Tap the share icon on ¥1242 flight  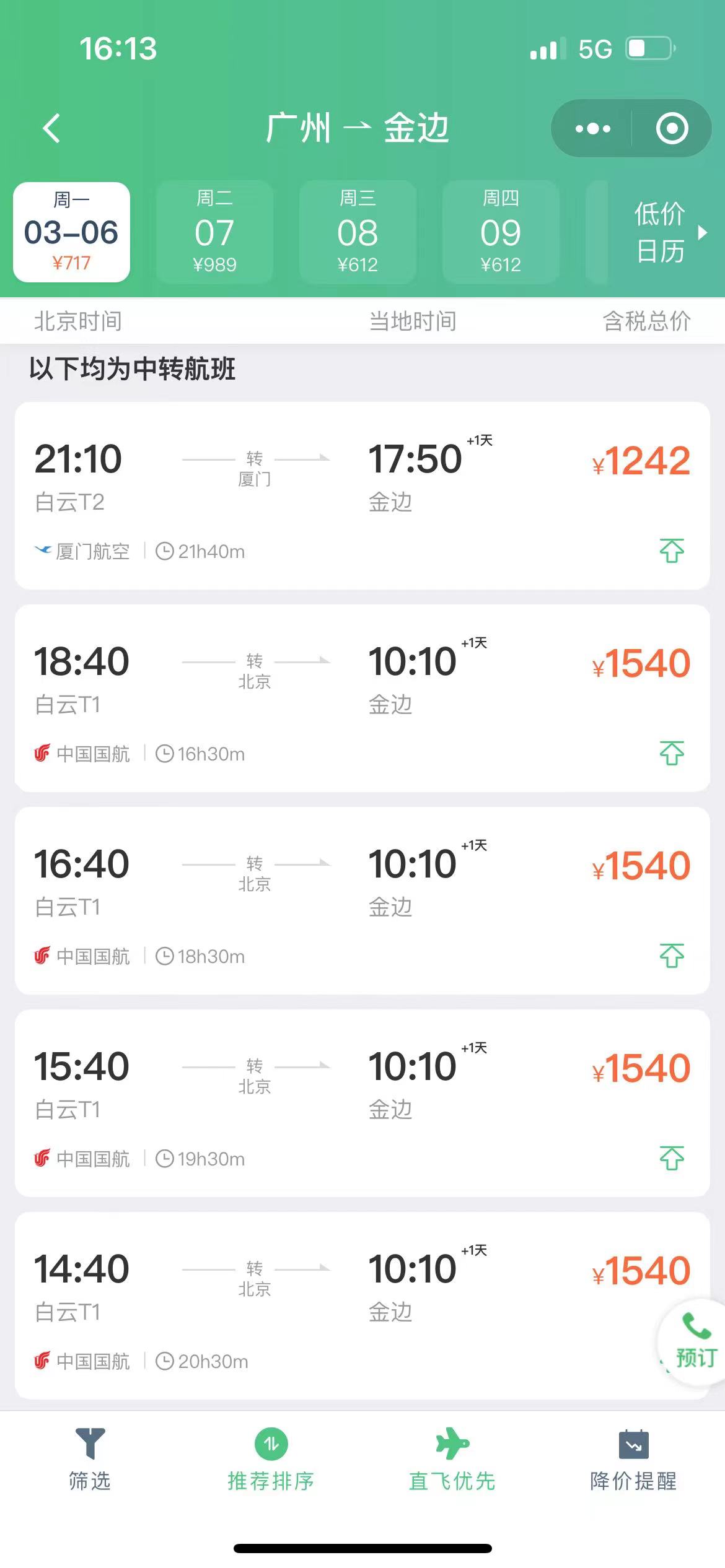(x=672, y=551)
